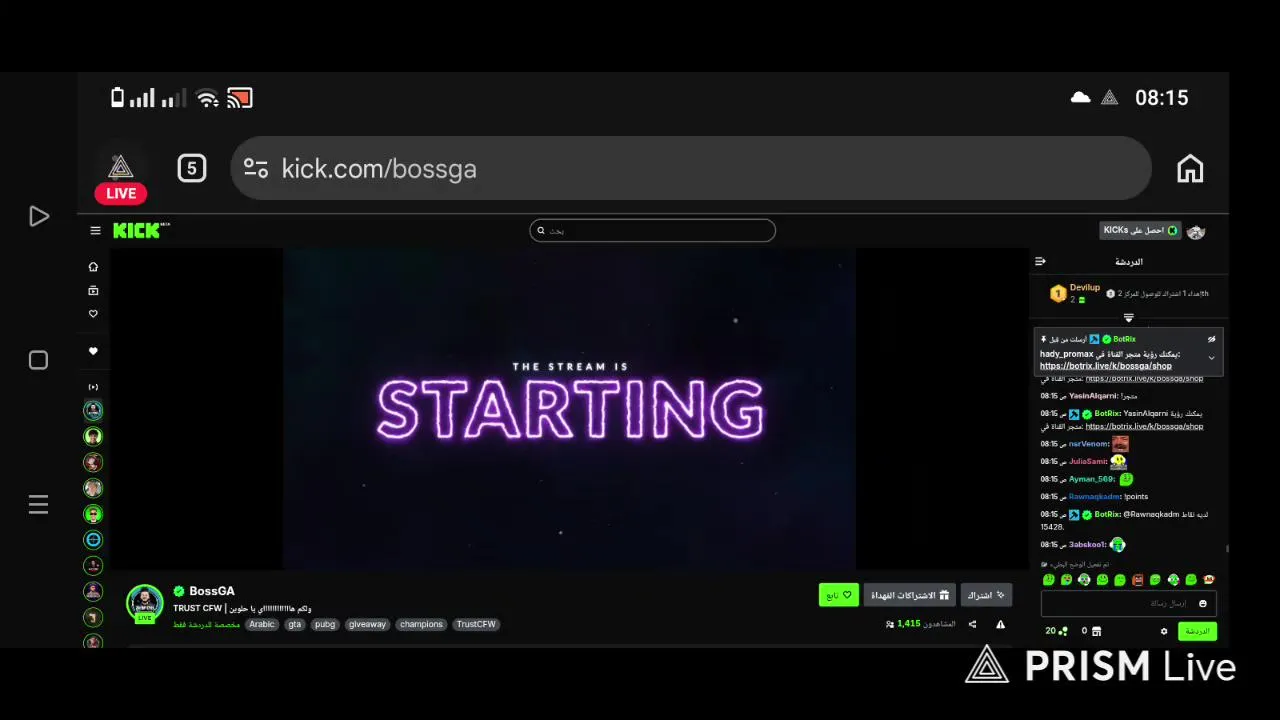
Task: Open chat settings gear icon
Action: tap(1163, 632)
